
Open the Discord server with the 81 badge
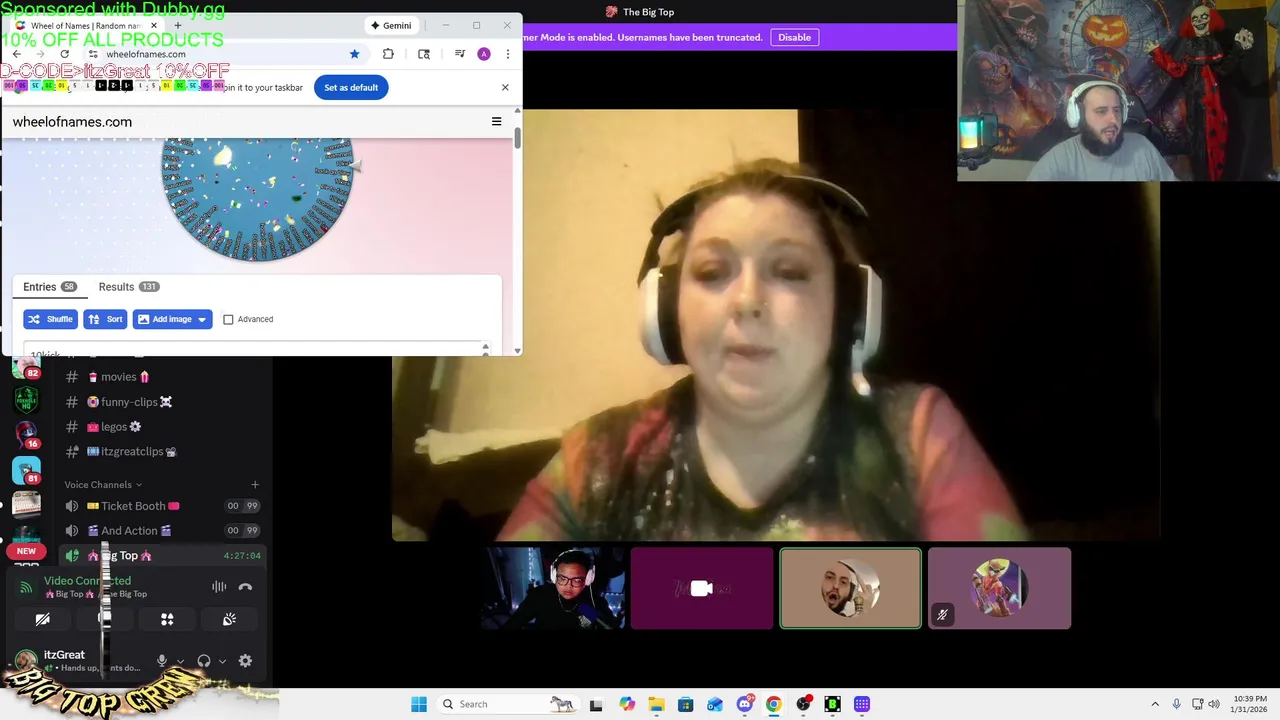click(27, 470)
